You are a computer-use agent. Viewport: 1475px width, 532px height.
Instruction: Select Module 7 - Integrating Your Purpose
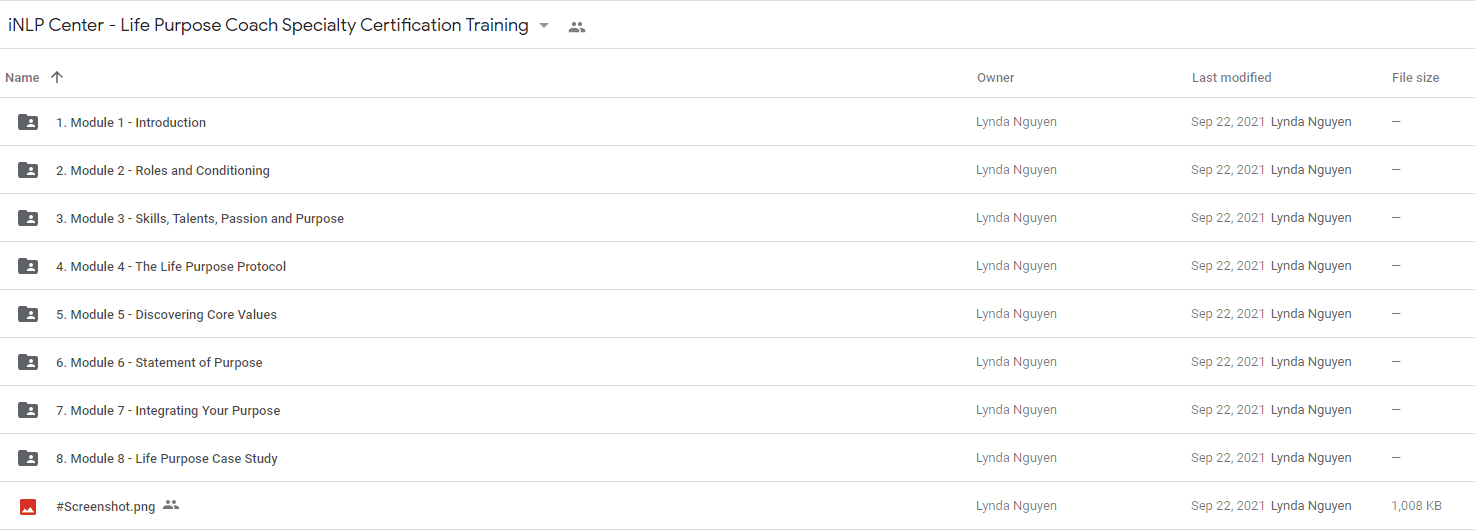[x=168, y=410]
